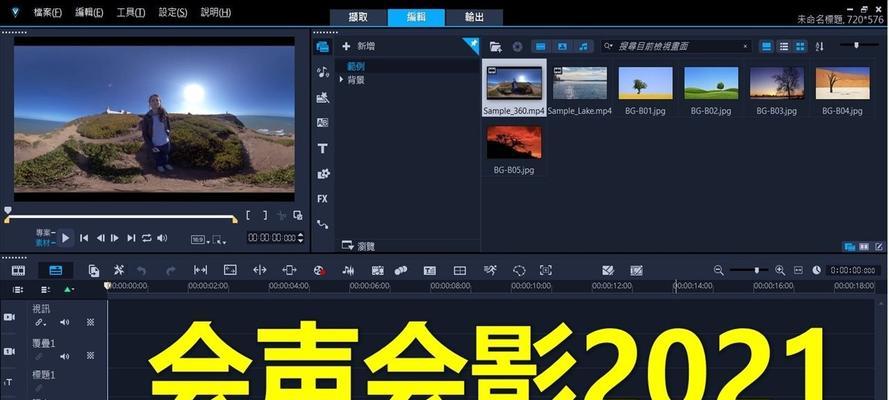The image size is (889, 400).
Task: Toggle Clip (素材) playback mode
Action: pyautogui.click(x=45, y=242)
